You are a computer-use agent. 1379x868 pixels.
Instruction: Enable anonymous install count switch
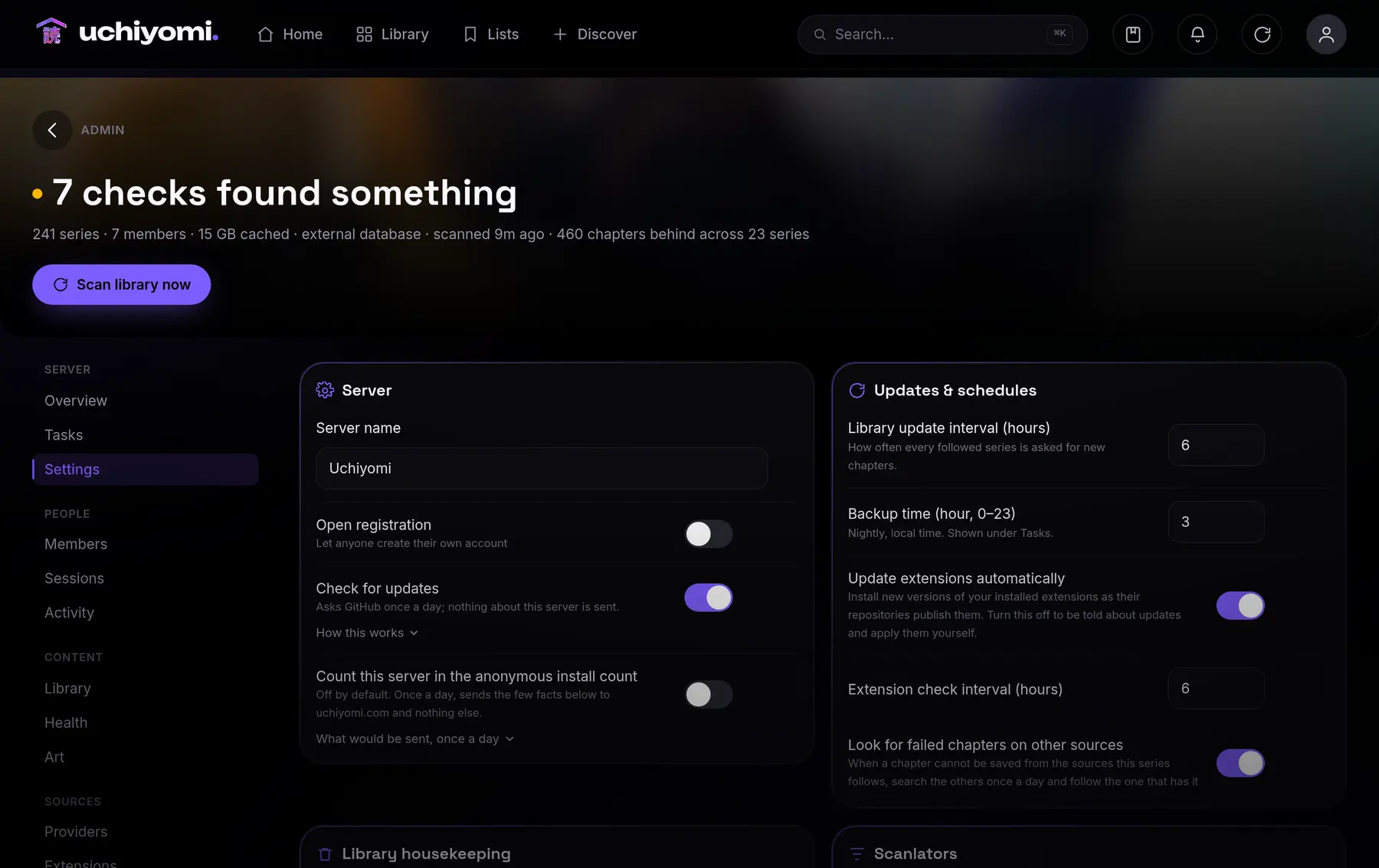click(x=709, y=694)
